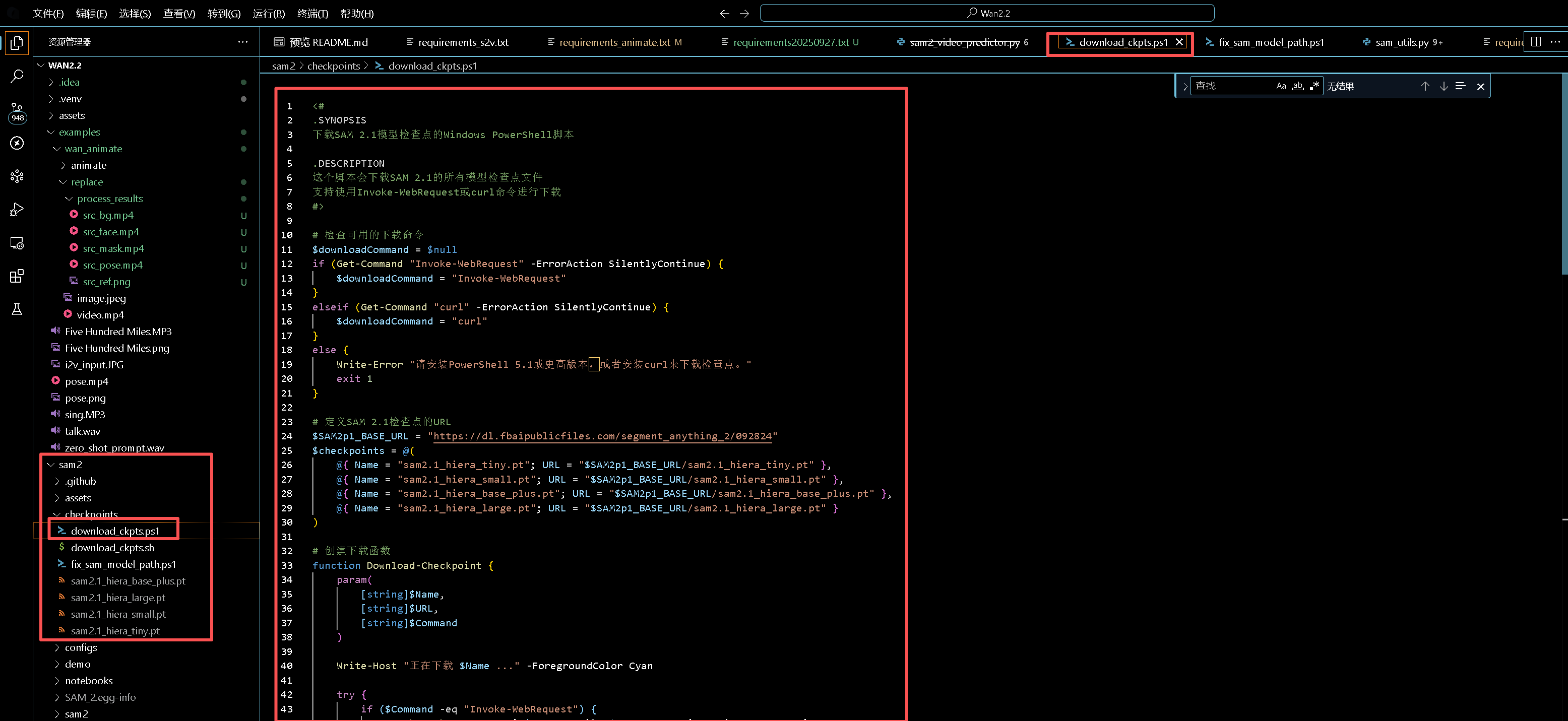The height and width of the screenshot is (721, 1568).
Task: Switch to the sam_utils.py tab
Action: [1403, 42]
